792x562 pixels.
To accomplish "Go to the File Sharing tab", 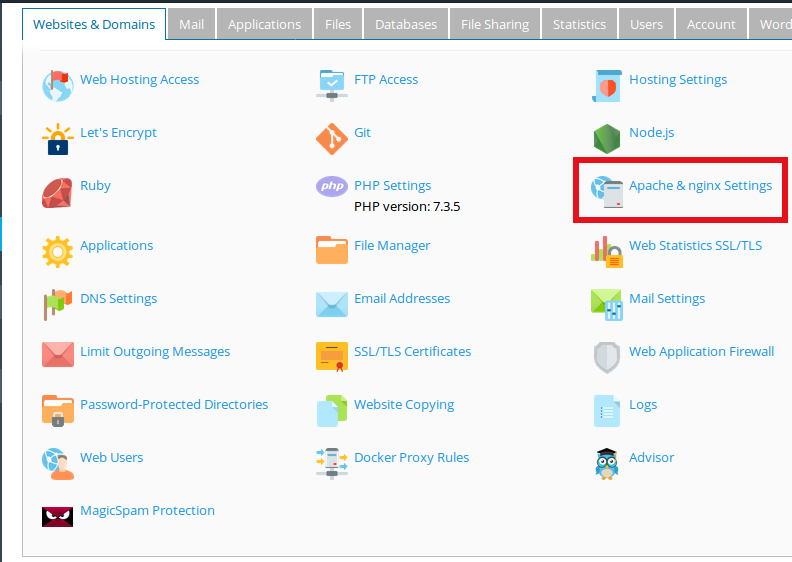I will point(495,24).
